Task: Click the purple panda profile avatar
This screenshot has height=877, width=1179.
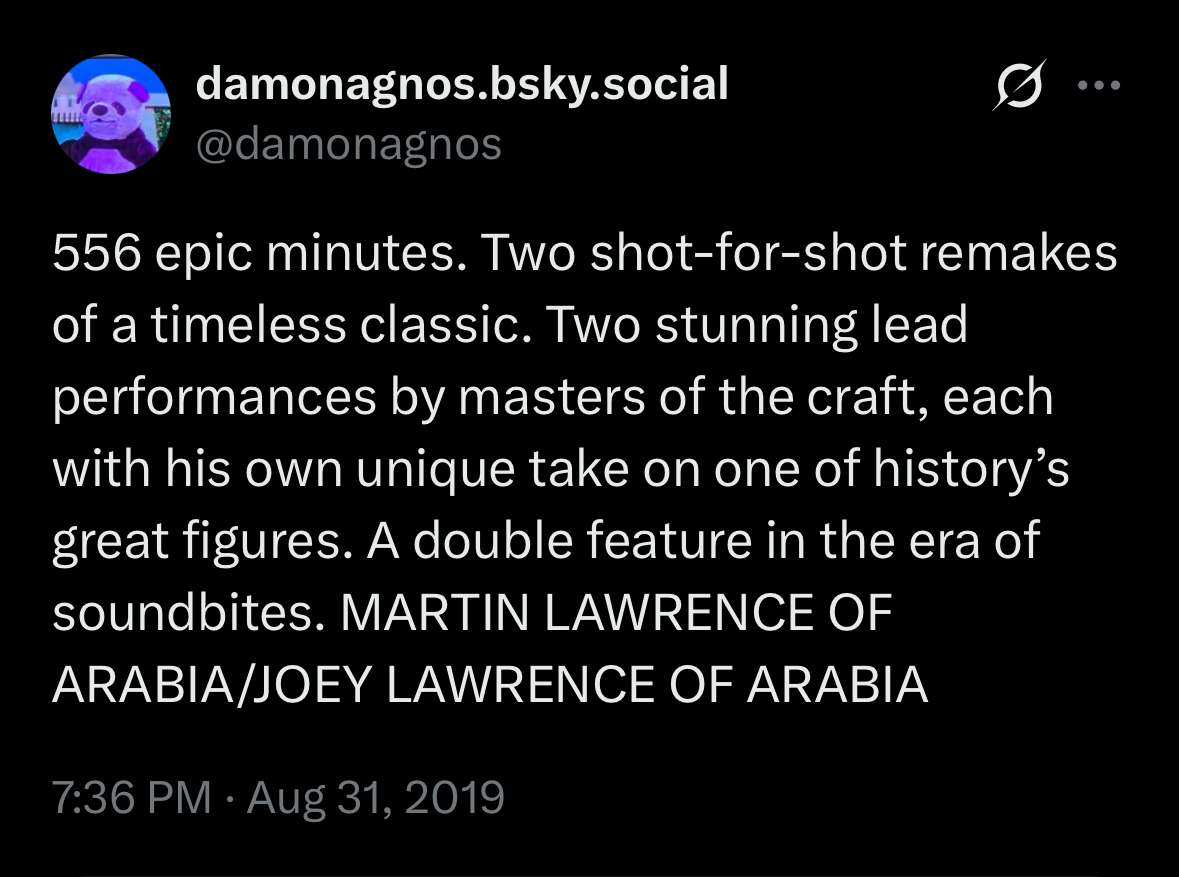Action: [x=110, y=114]
